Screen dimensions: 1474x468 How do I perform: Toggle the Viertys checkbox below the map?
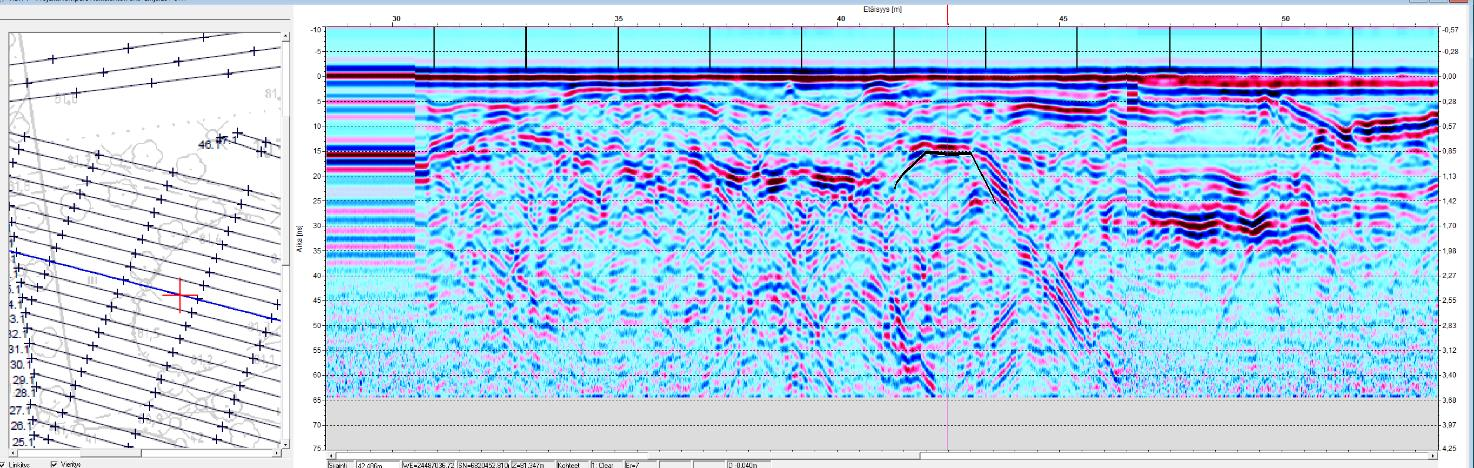click(x=54, y=464)
